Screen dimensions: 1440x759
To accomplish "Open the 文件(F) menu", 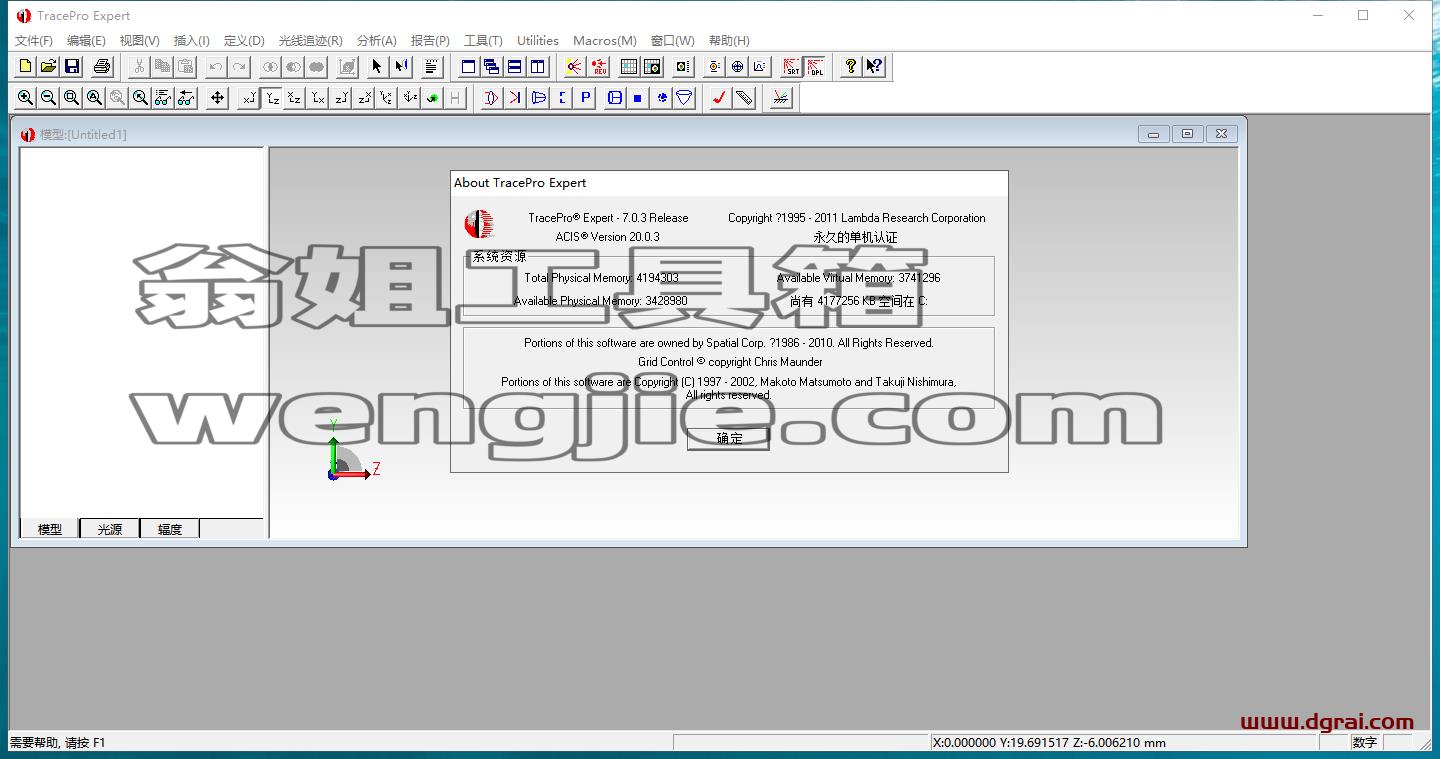I will point(33,41).
